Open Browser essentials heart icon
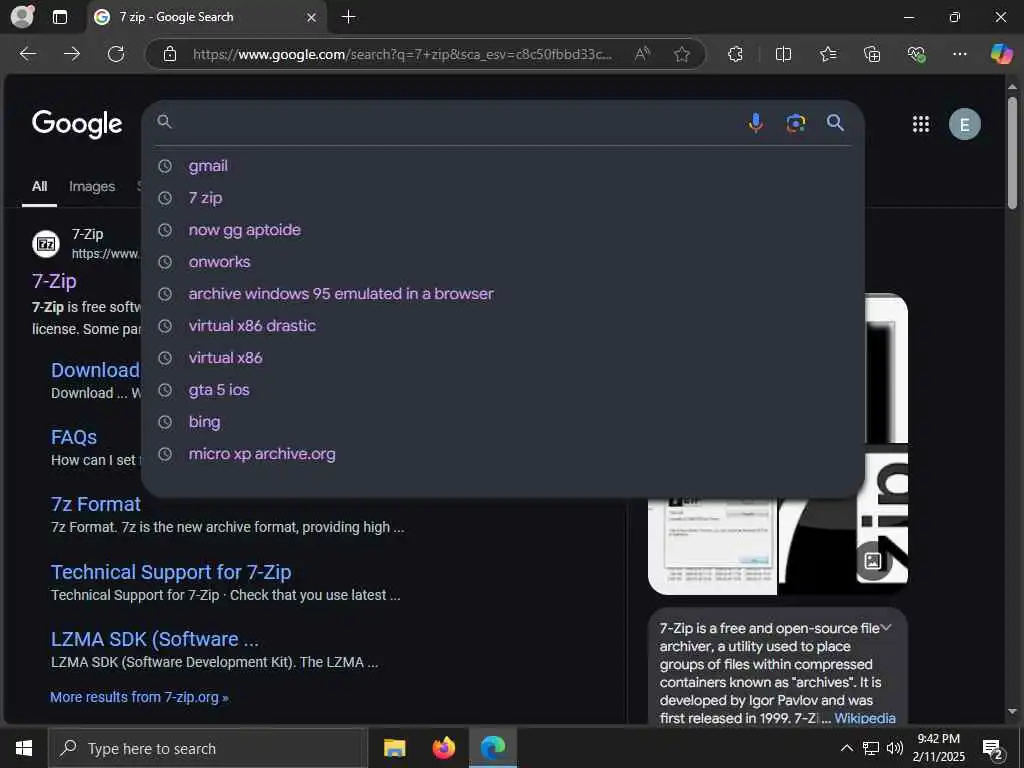Image resolution: width=1024 pixels, height=768 pixels. click(x=916, y=54)
